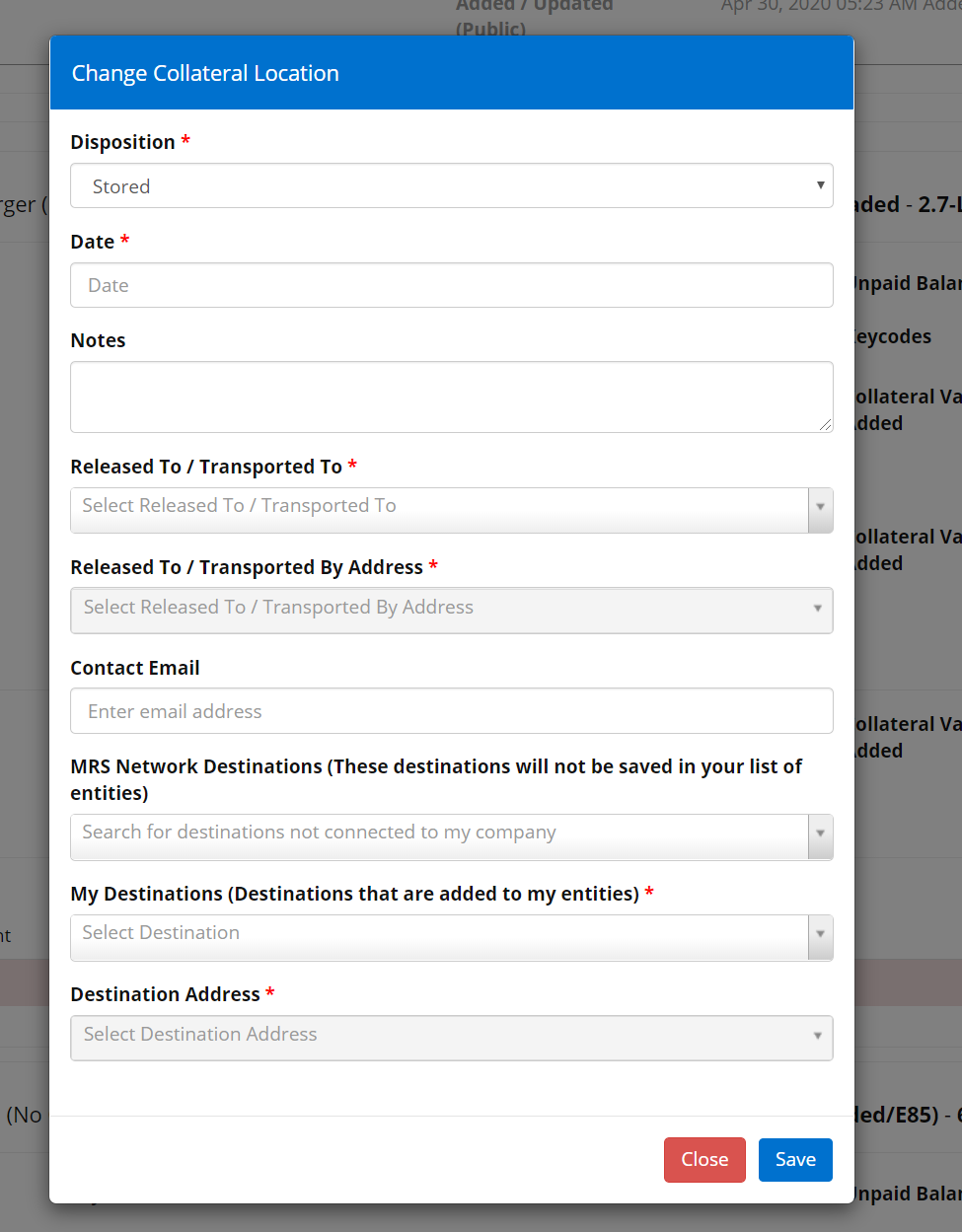Click arrow of MRS Network Destinations combo
This screenshot has width=962, height=1232.
pos(821,836)
